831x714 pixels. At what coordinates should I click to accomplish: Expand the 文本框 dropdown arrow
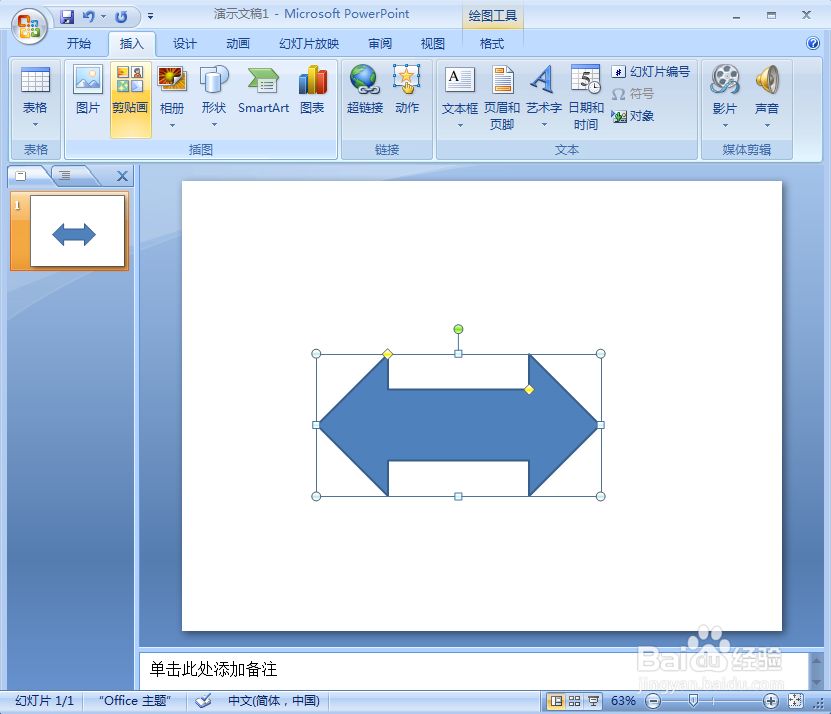460,126
